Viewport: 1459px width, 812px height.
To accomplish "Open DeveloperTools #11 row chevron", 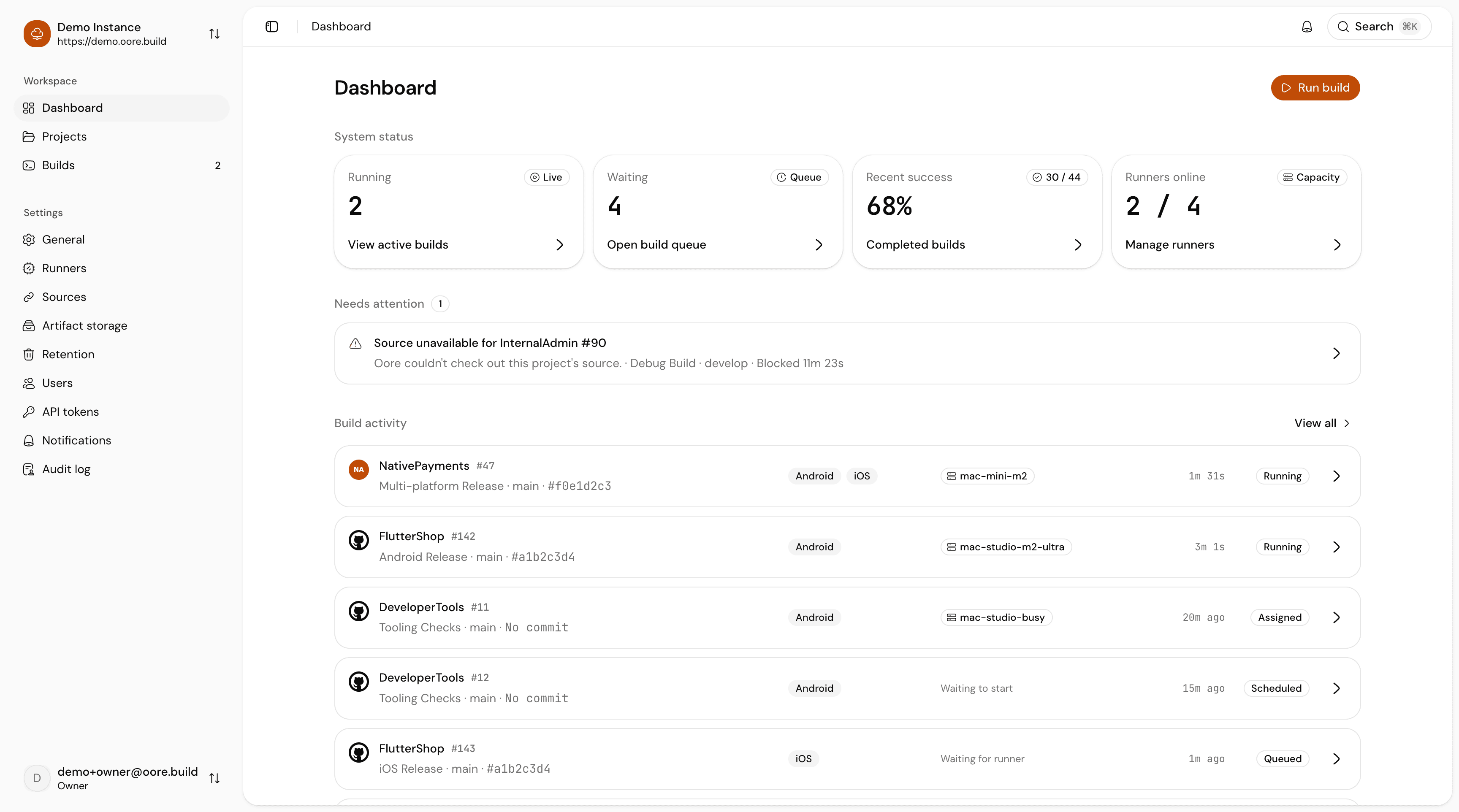I will pos(1336,617).
